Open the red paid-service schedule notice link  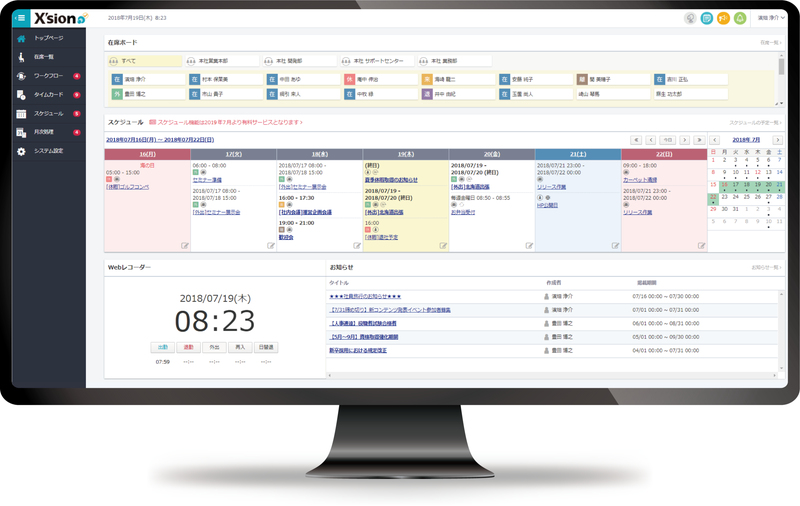(226, 122)
